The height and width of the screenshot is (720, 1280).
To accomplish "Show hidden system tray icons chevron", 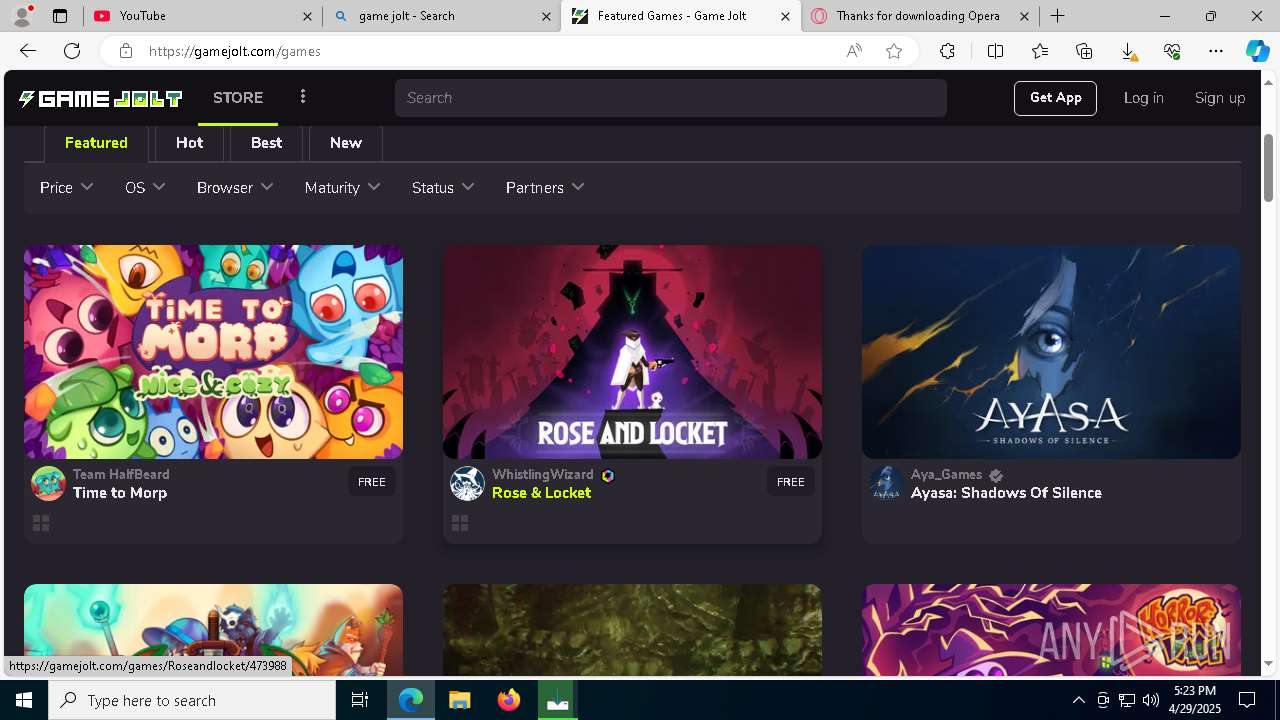I will pyautogui.click(x=1078, y=700).
